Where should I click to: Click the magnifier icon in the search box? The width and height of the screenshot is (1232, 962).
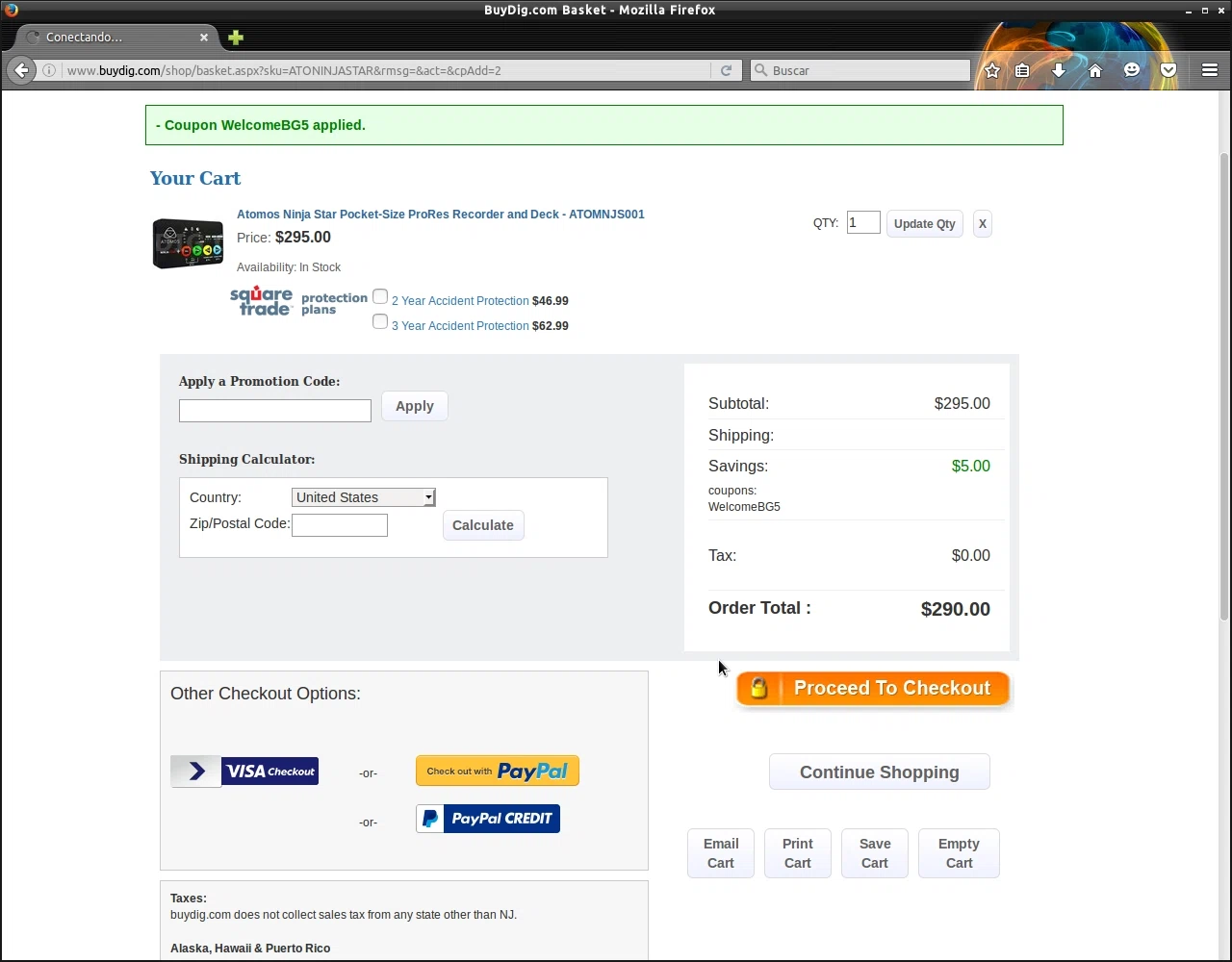(x=760, y=70)
